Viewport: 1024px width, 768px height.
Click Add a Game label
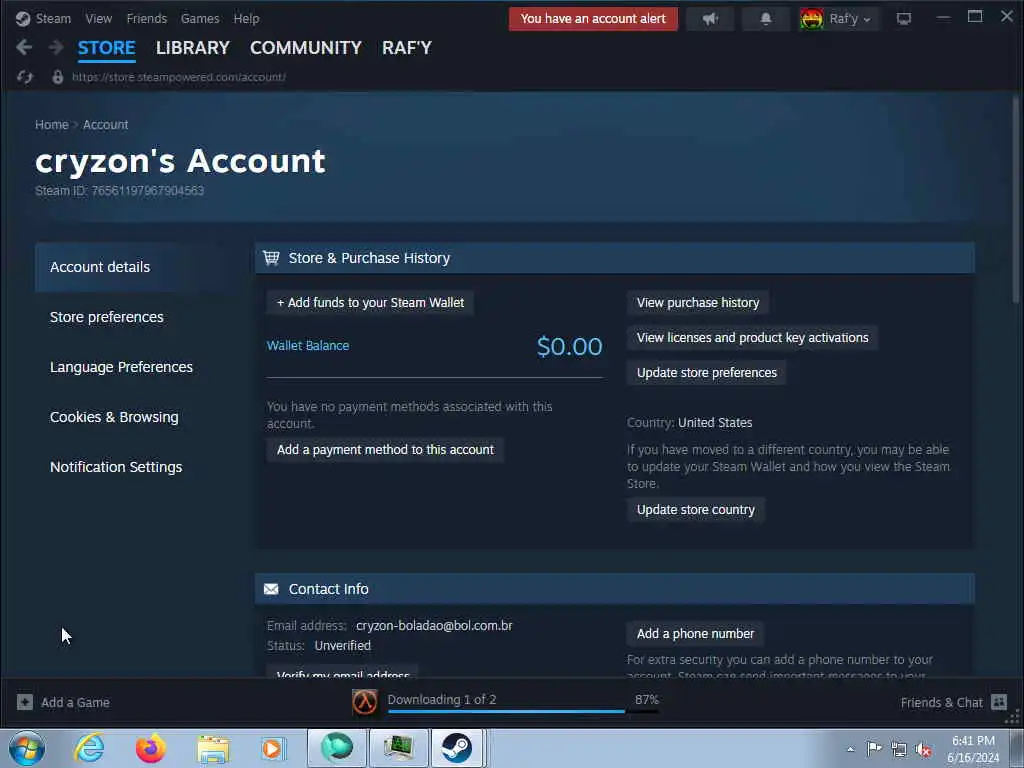pos(75,703)
